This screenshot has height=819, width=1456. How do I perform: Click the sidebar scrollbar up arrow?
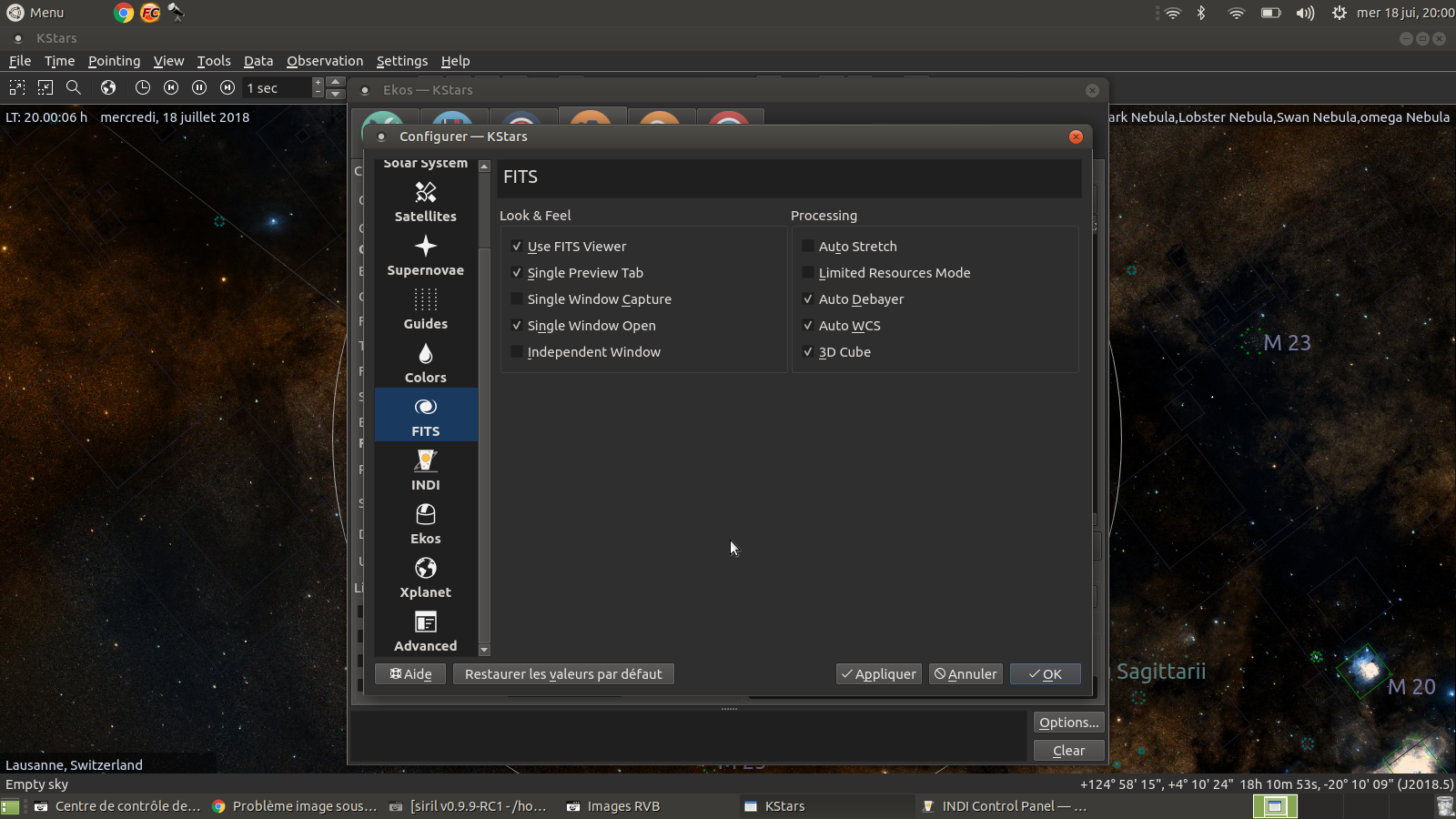(484, 167)
